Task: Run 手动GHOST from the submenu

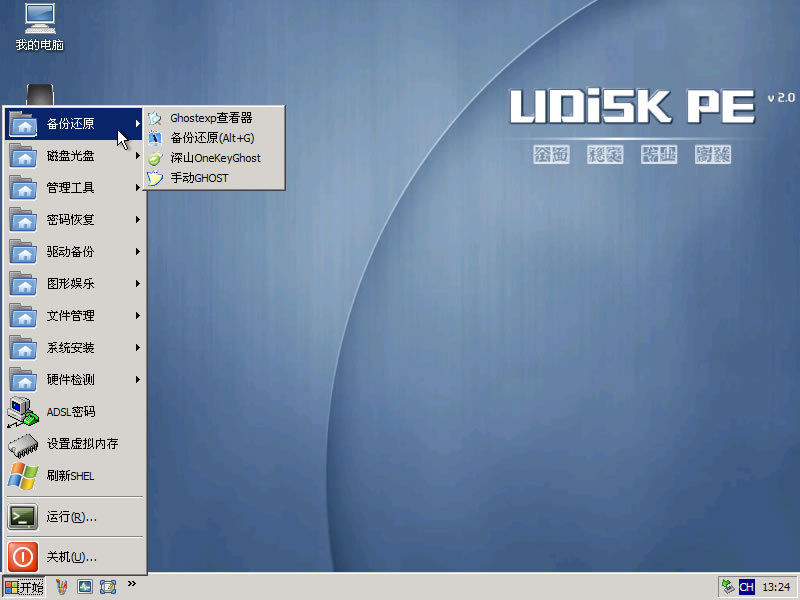Action: 214,178
